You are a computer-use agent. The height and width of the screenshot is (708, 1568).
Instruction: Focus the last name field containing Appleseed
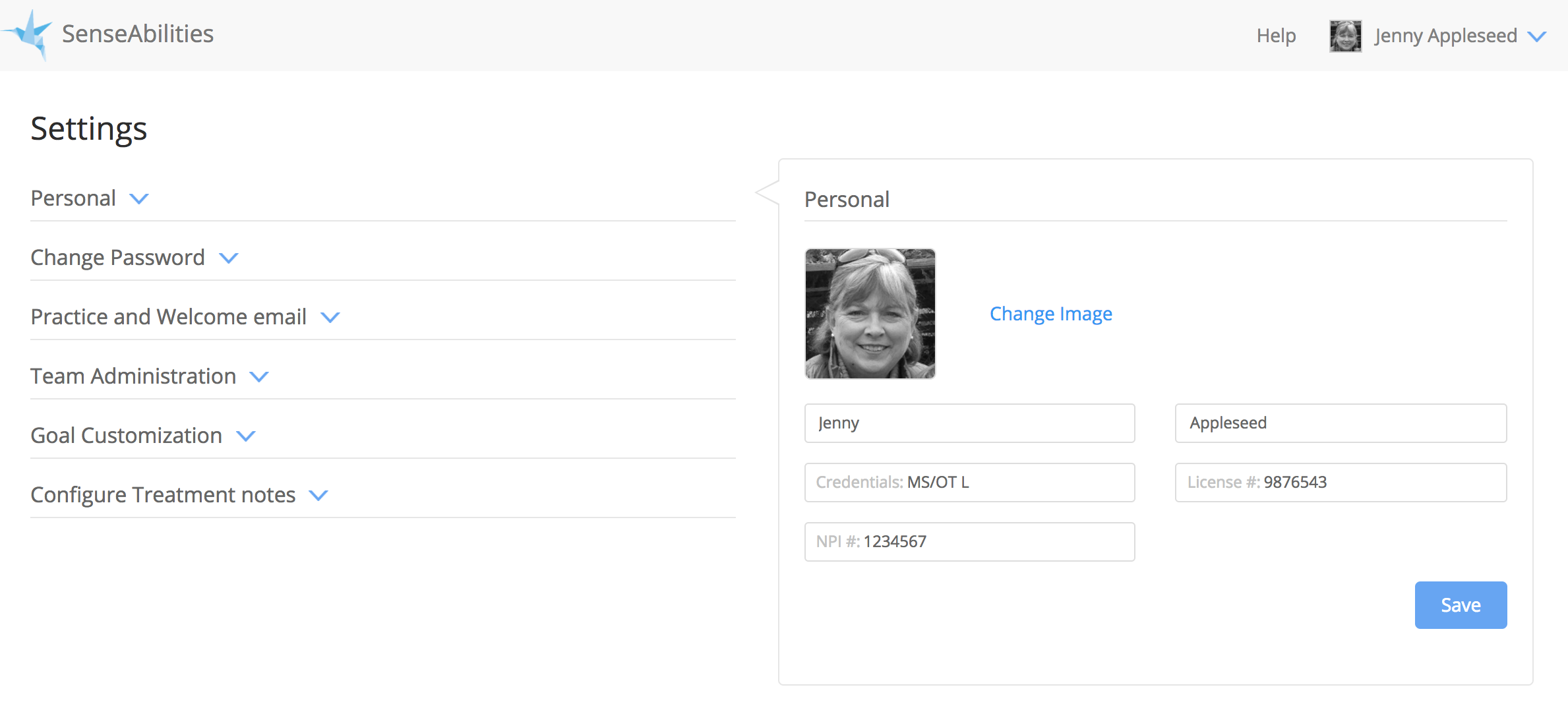coord(1341,423)
